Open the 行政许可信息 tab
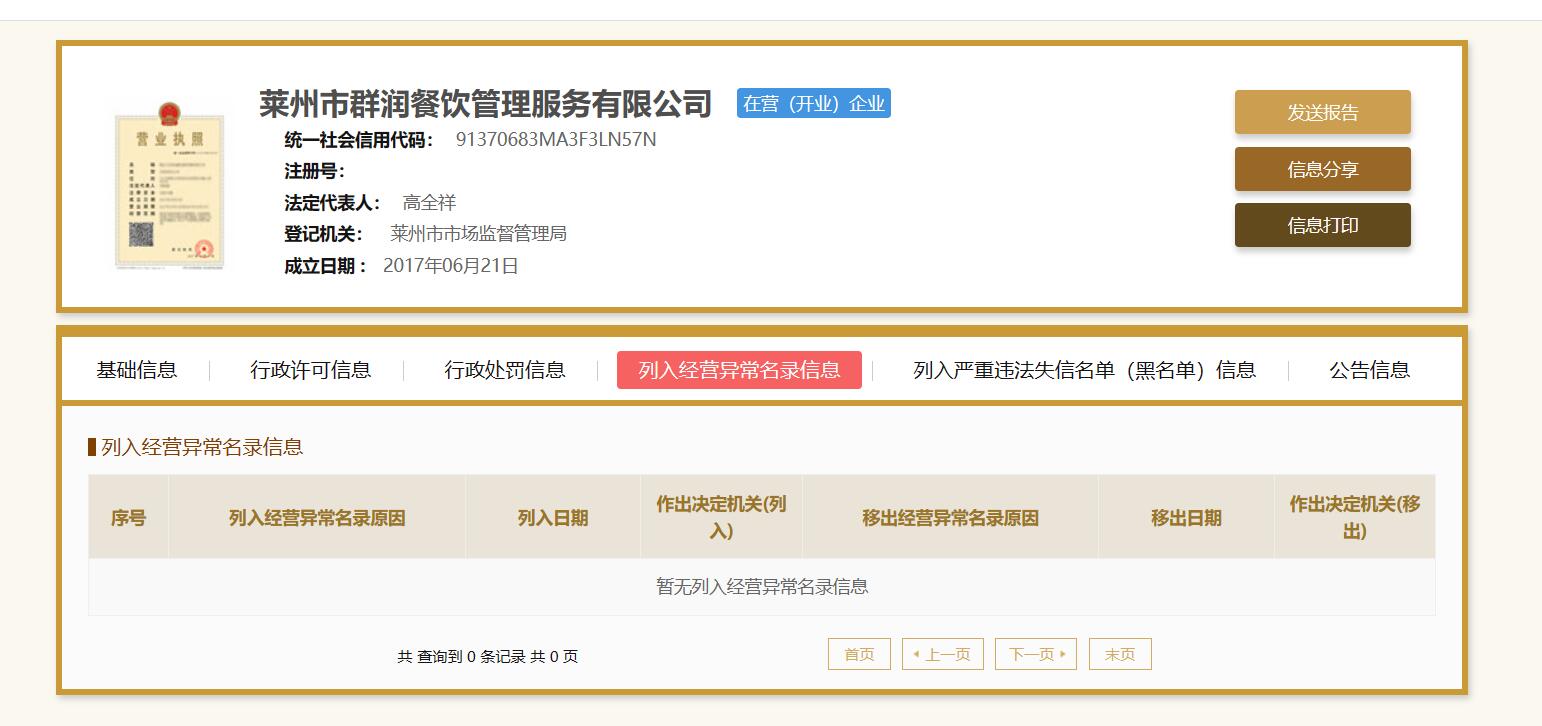 [310, 370]
